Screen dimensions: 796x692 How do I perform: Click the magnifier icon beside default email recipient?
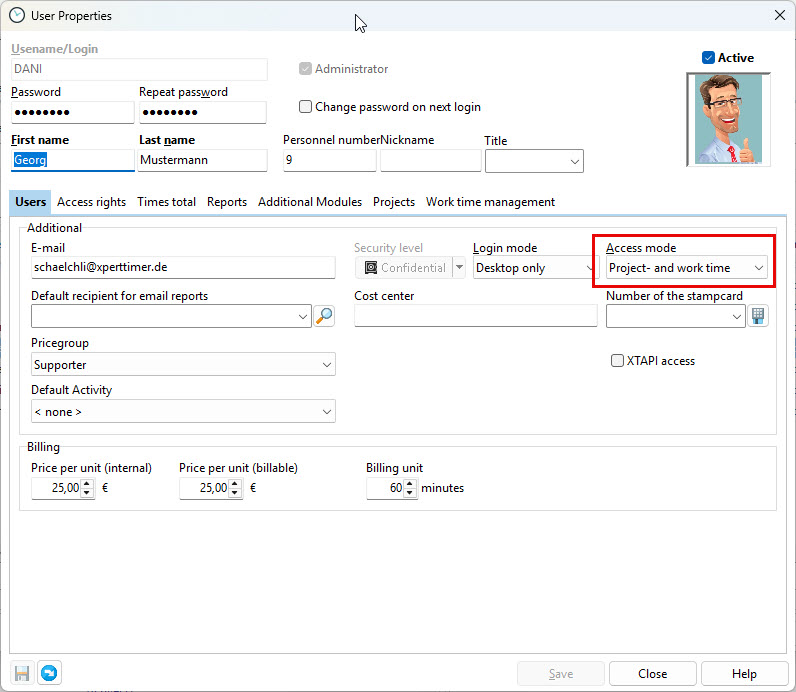(324, 316)
